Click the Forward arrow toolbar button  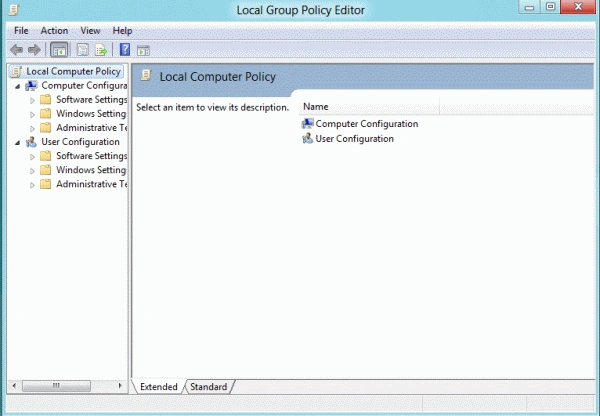coord(34,50)
